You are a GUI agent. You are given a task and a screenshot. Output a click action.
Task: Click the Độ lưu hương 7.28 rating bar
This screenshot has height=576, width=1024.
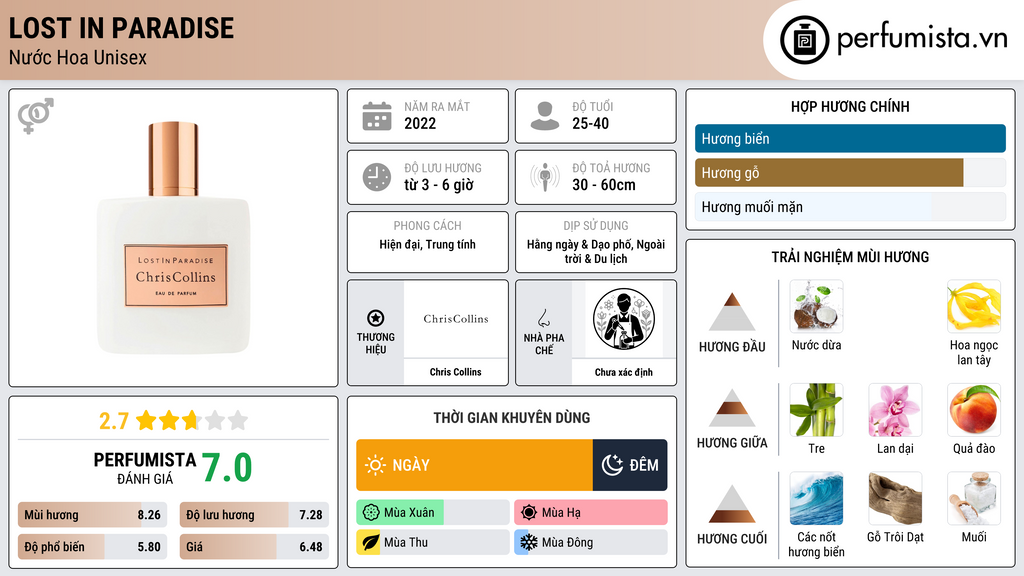tap(254, 515)
